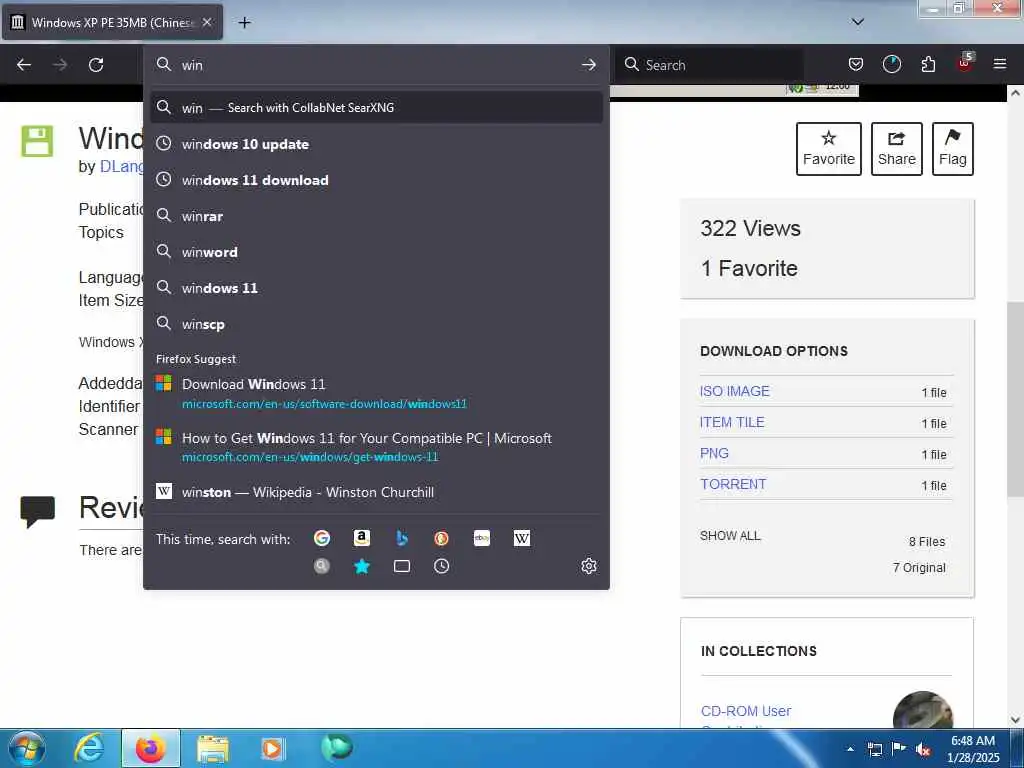Open the CD-ROM User collection link
The image size is (1024, 768).
click(746, 711)
